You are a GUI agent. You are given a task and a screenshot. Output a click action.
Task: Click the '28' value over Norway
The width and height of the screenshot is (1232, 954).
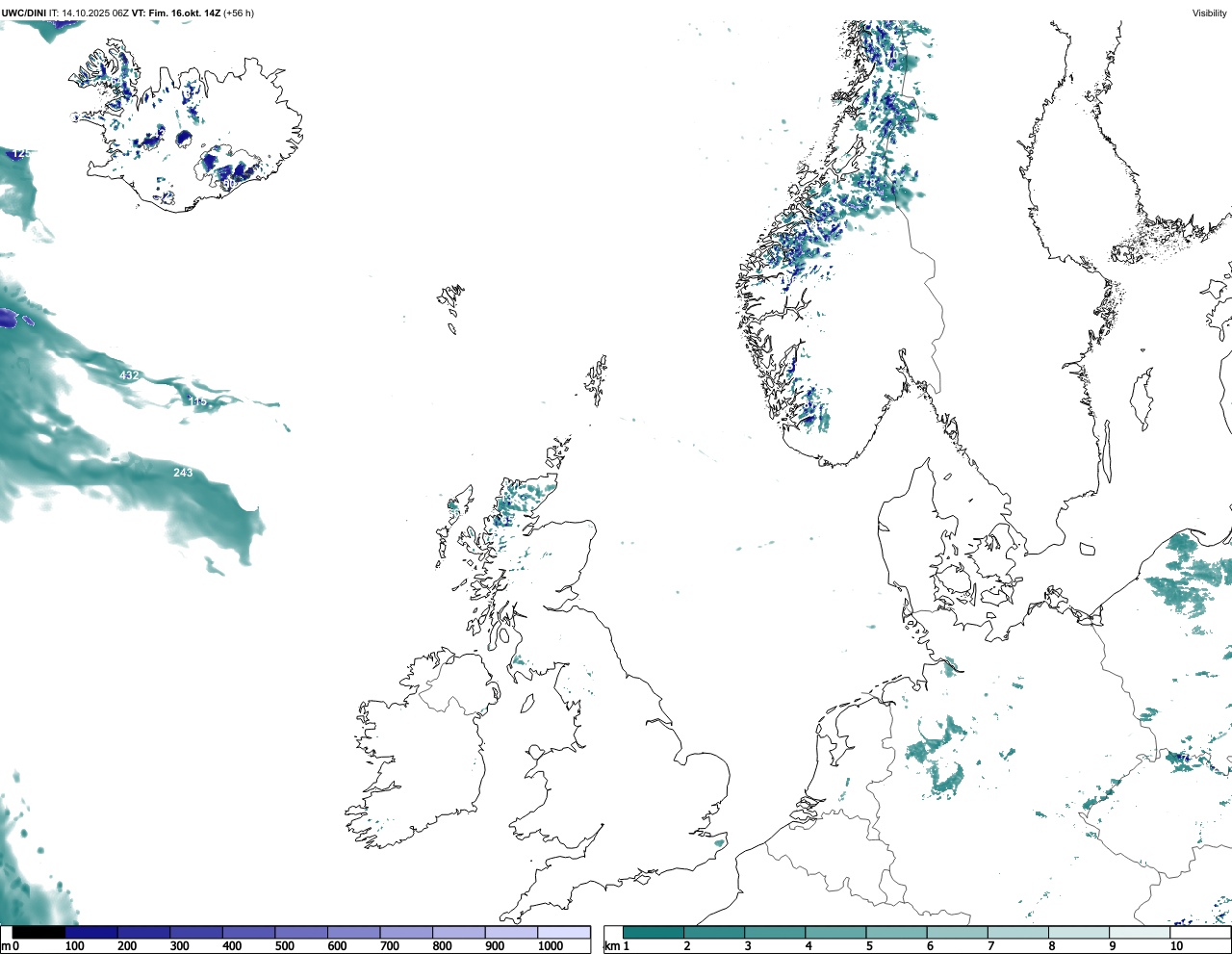click(869, 182)
